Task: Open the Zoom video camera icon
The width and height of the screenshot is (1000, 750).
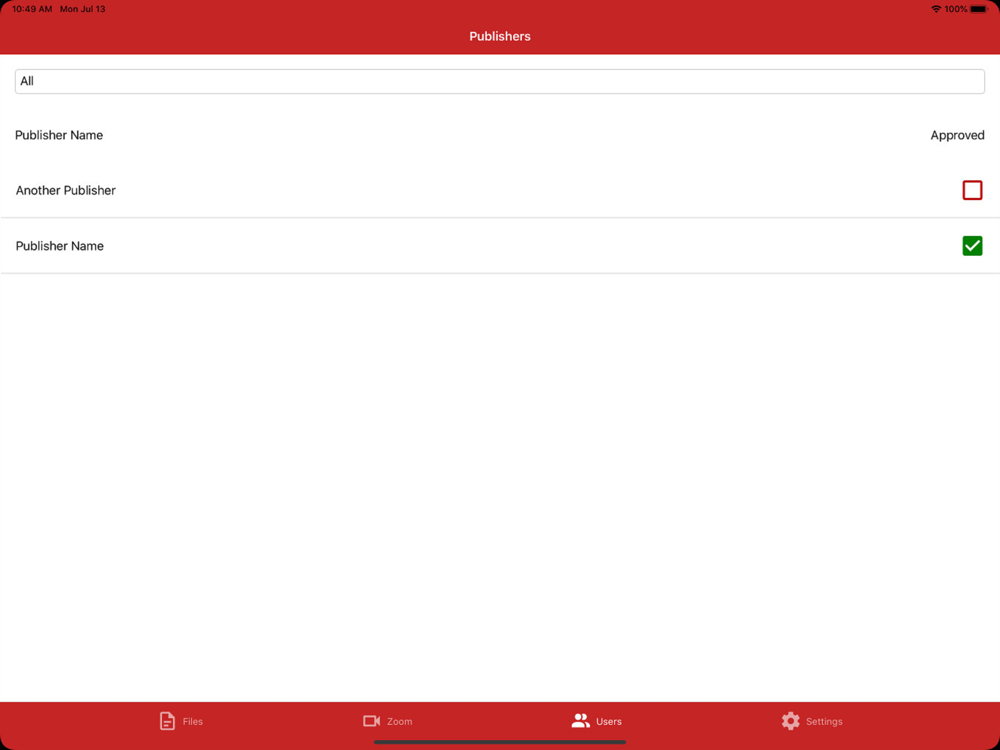Action: tap(371, 721)
